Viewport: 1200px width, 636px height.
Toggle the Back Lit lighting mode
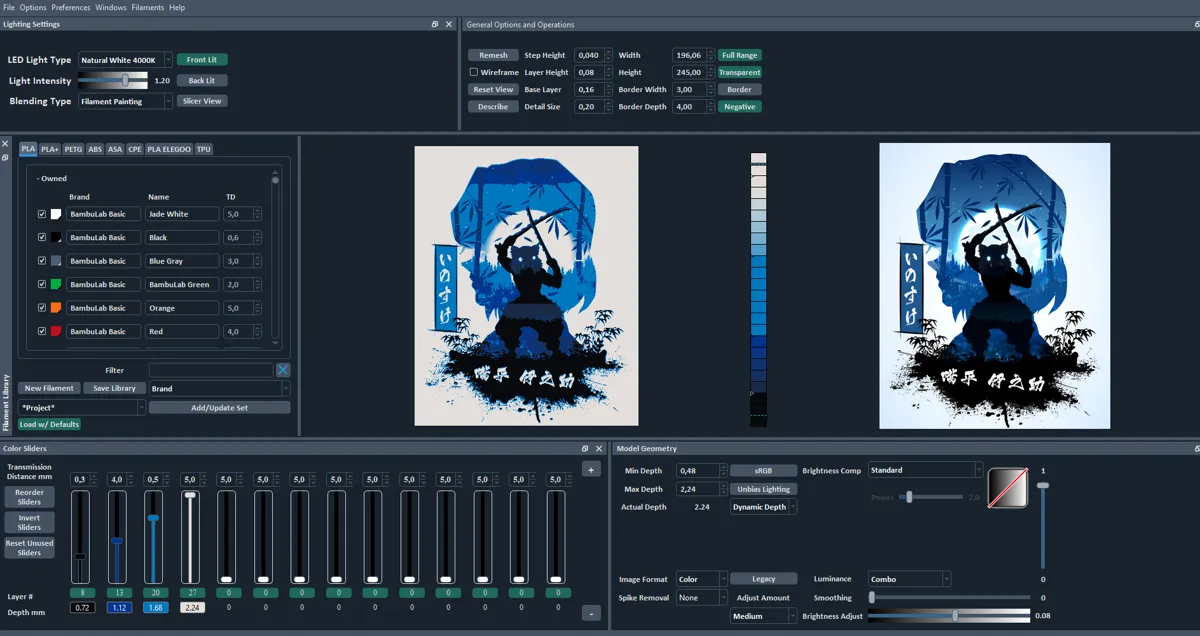(x=202, y=80)
